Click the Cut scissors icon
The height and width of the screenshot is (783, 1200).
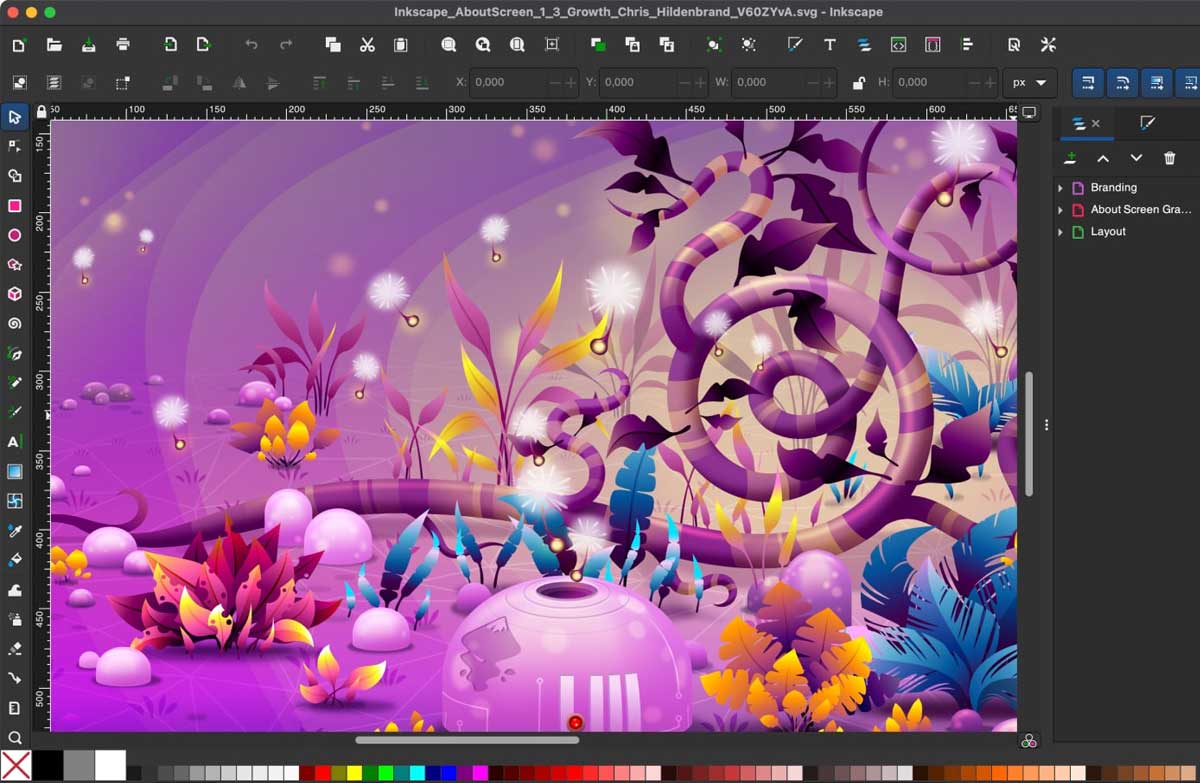click(x=367, y=45)
